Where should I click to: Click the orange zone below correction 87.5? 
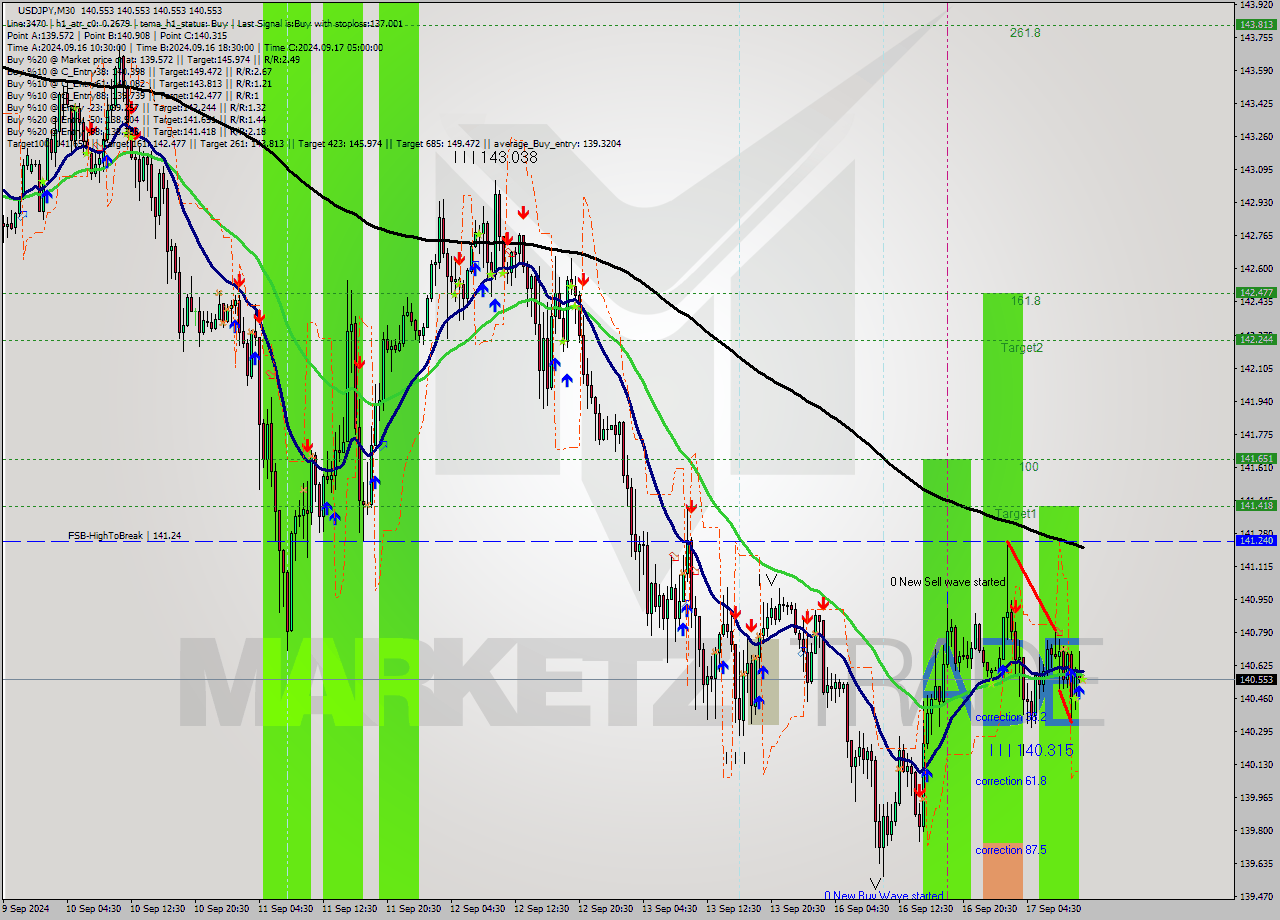pos(1003,870)
